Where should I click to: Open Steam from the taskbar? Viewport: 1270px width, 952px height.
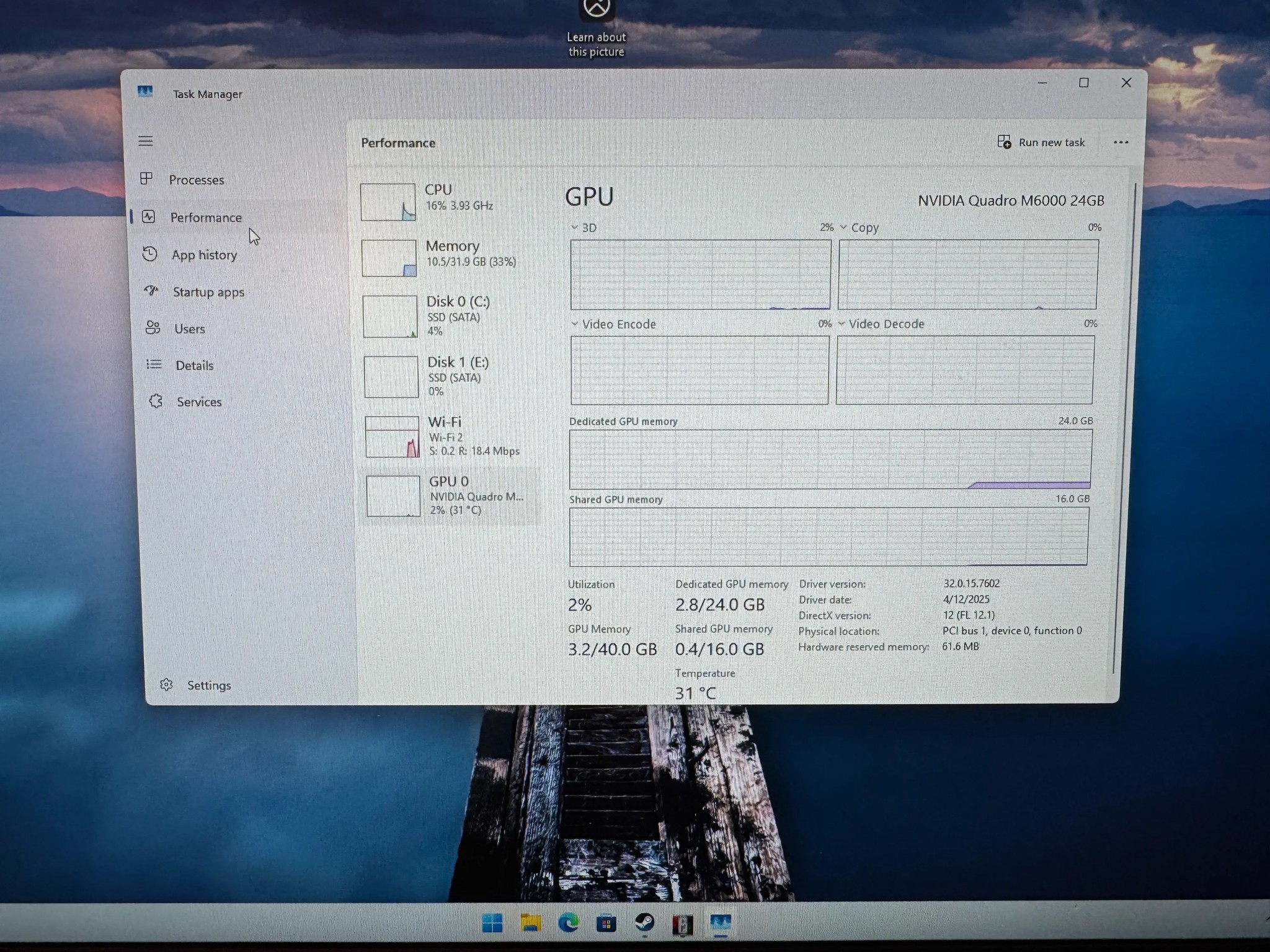(x=646, y=923)
